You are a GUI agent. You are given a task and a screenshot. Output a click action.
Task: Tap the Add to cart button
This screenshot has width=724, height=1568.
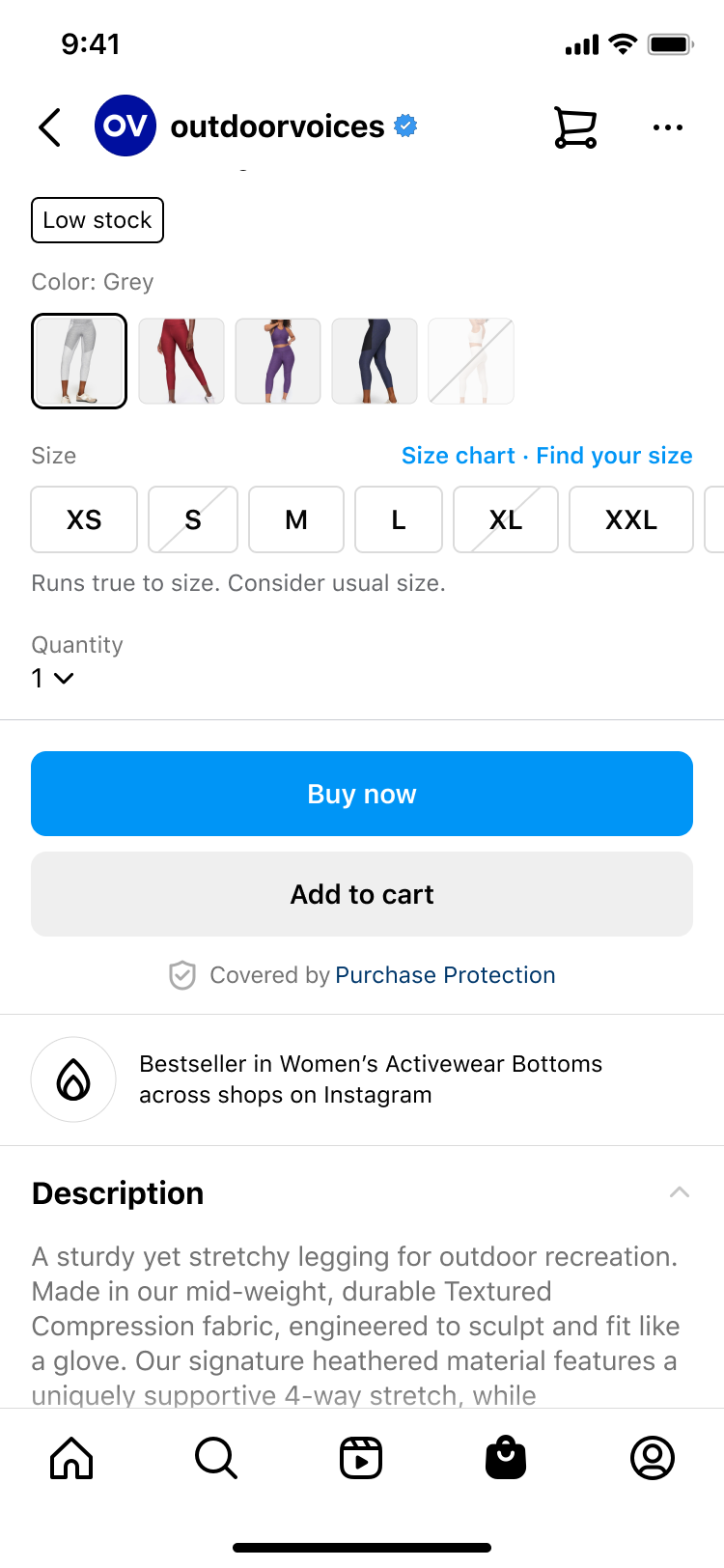362,894
